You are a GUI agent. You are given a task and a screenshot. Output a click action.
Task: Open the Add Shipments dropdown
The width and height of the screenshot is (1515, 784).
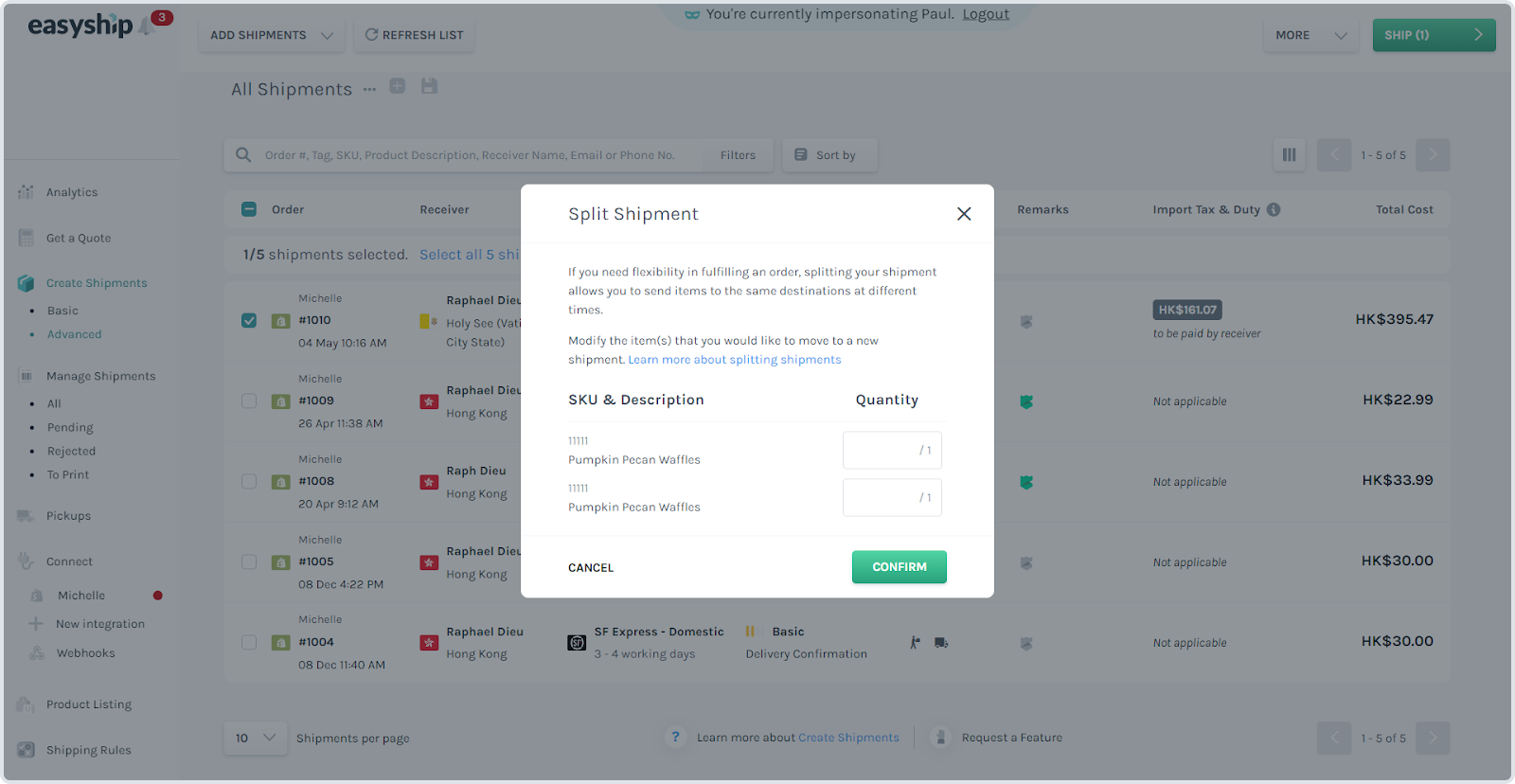click(x=272, y=35)
